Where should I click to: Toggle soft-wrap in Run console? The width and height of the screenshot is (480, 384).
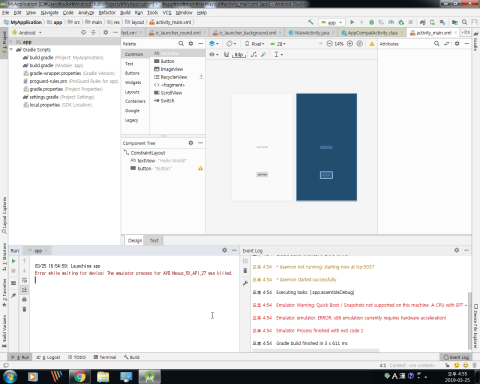click(24, 280)
